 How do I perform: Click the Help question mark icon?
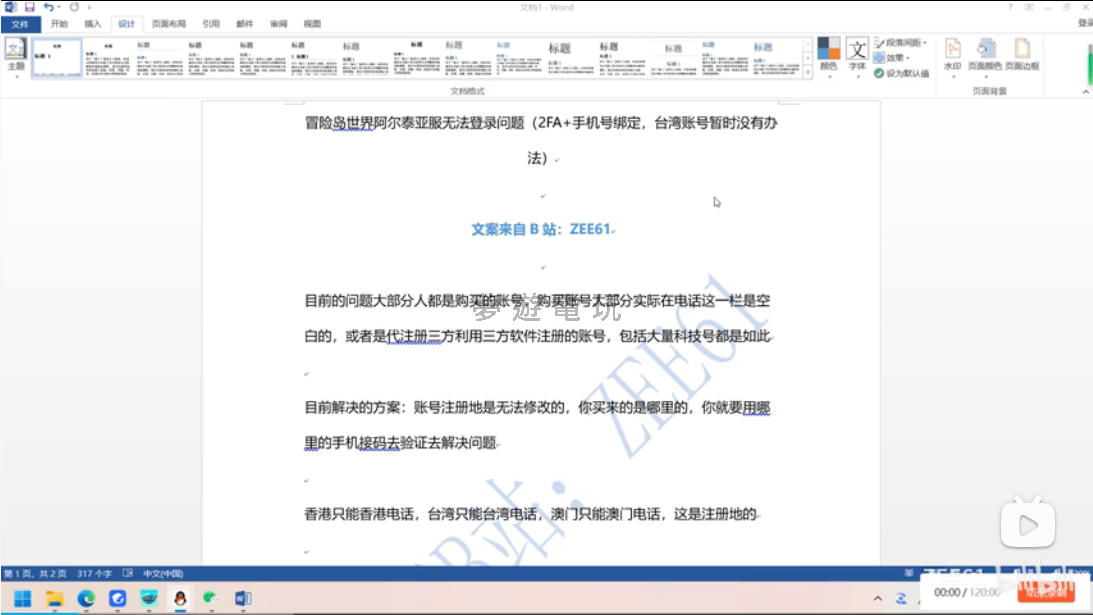(1010, 7)
